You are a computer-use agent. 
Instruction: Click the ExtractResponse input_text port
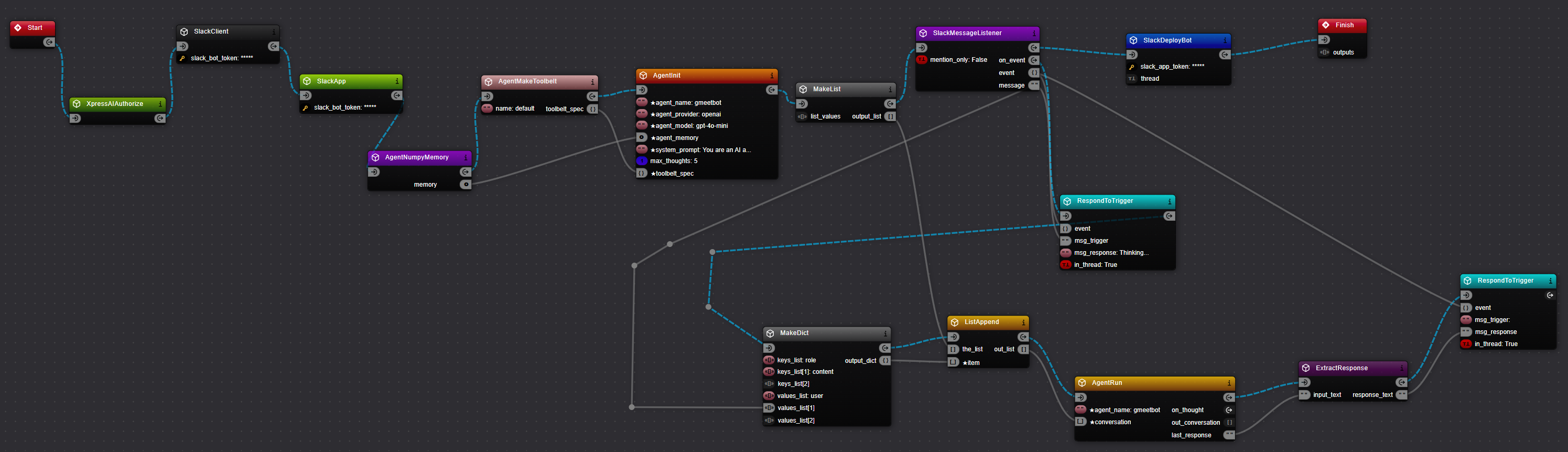[1304, 395]
